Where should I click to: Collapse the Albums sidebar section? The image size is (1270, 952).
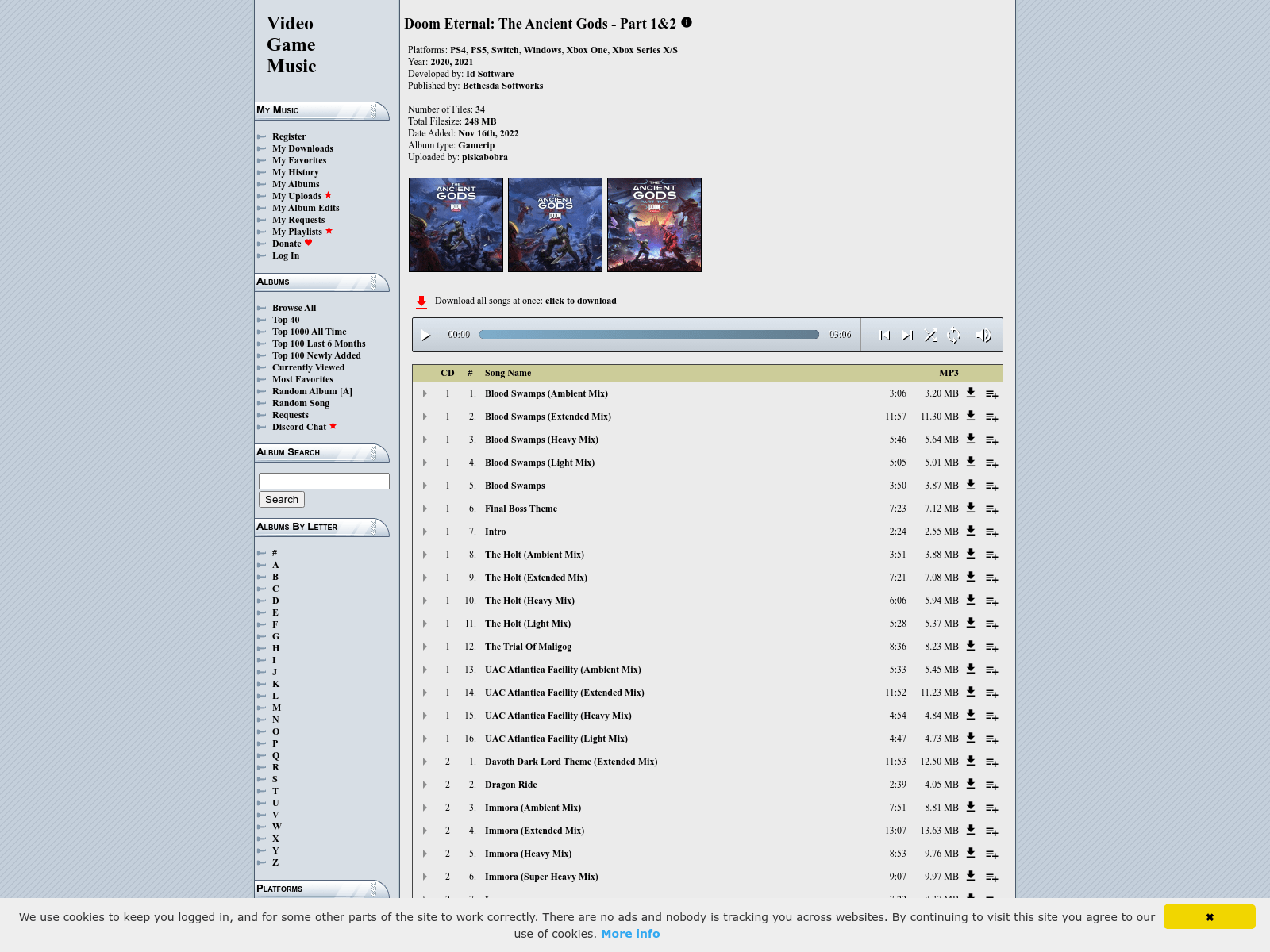pyautogui.click(x=374, y=282)
